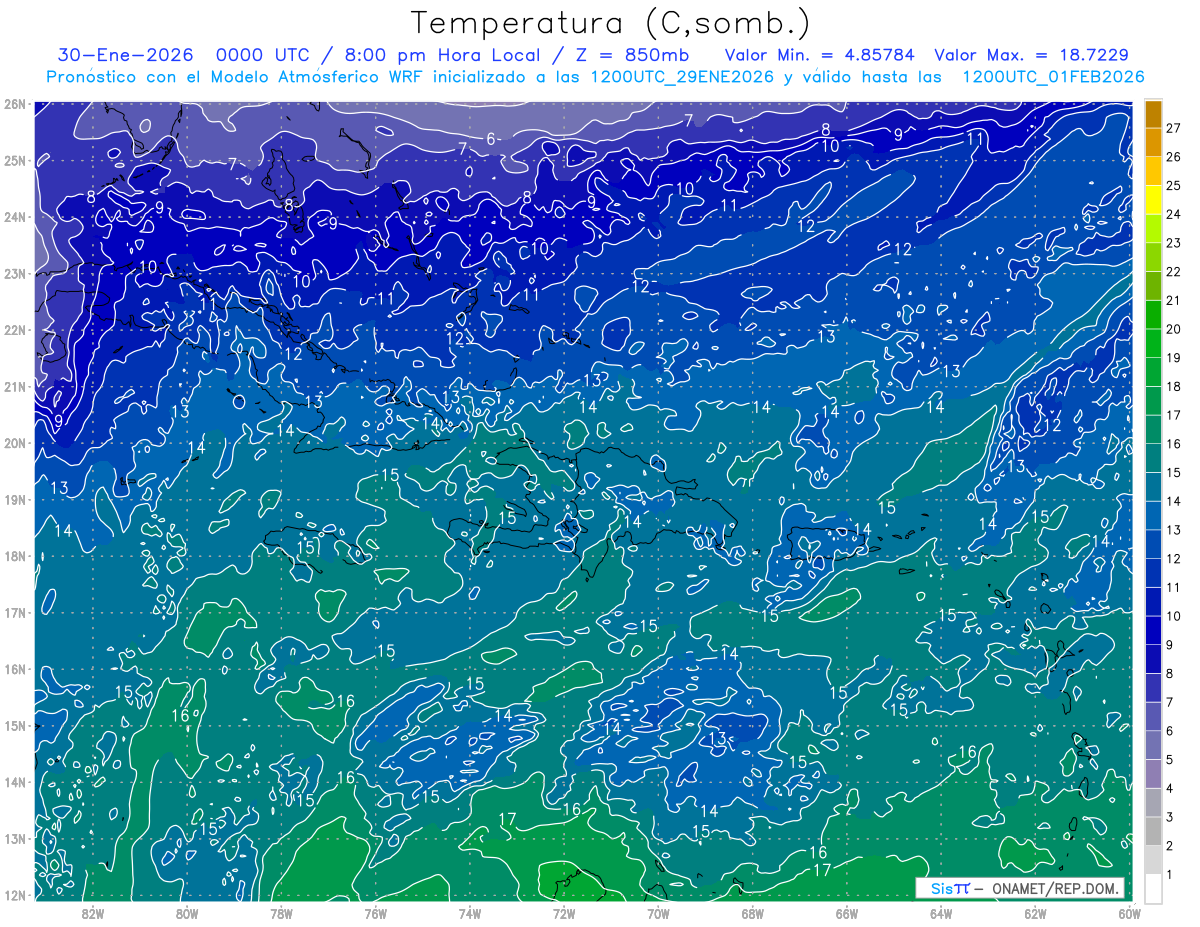Click legend value 27 on color bar
1200x927 pixels.
[1173, 128]
